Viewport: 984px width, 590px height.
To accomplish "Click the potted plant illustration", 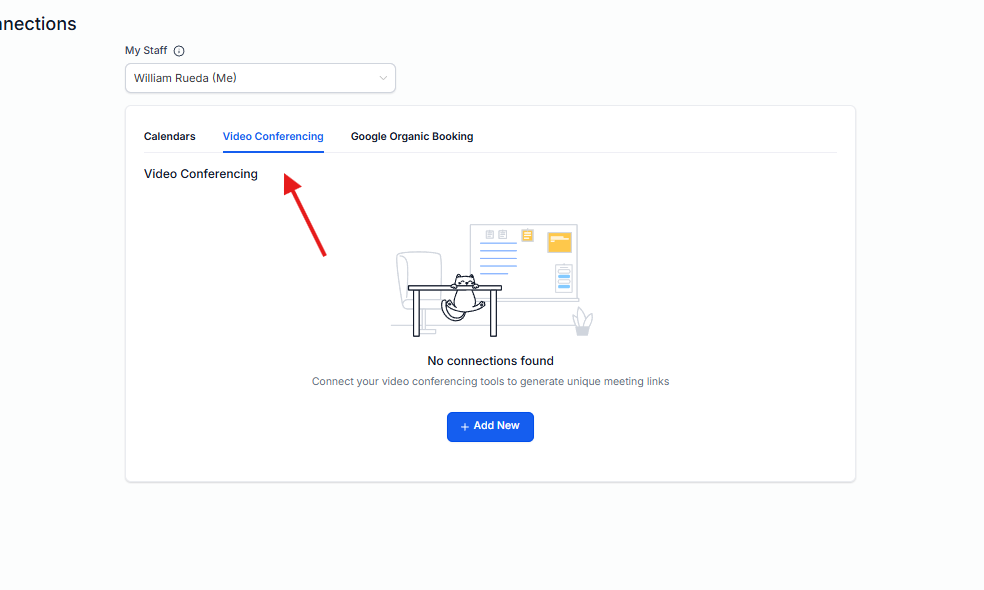I will coord(582,322).
